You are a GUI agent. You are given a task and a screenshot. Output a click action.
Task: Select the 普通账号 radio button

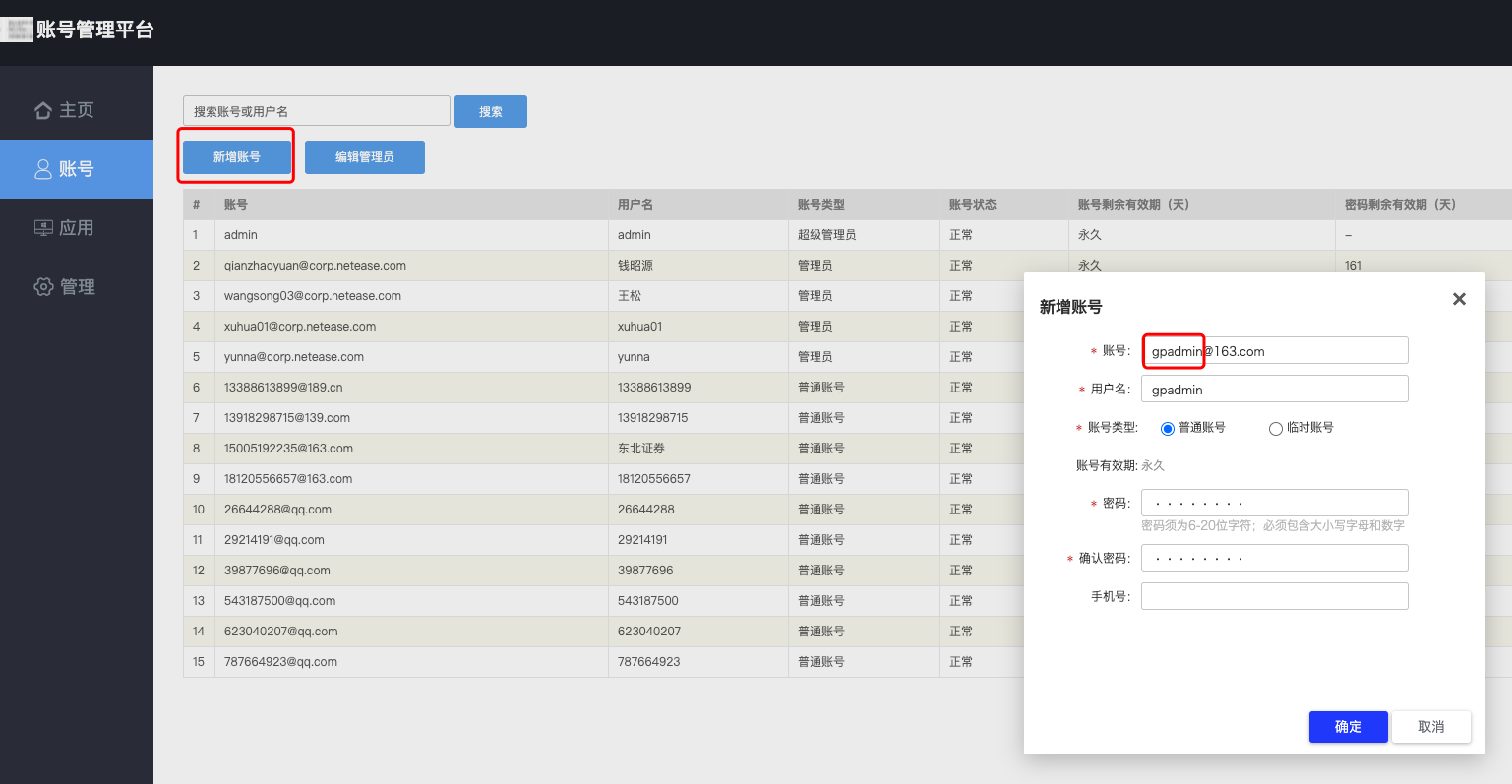click(1168, 428)
